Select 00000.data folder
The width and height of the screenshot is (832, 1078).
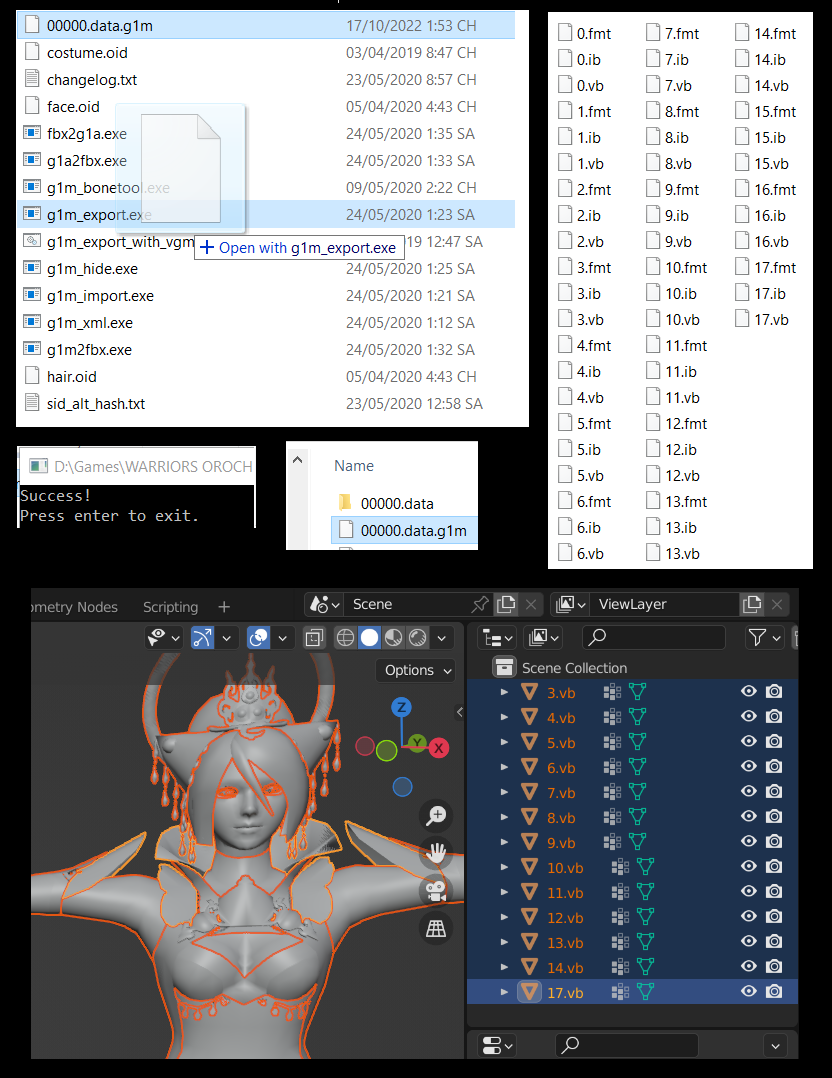(397, 504)
